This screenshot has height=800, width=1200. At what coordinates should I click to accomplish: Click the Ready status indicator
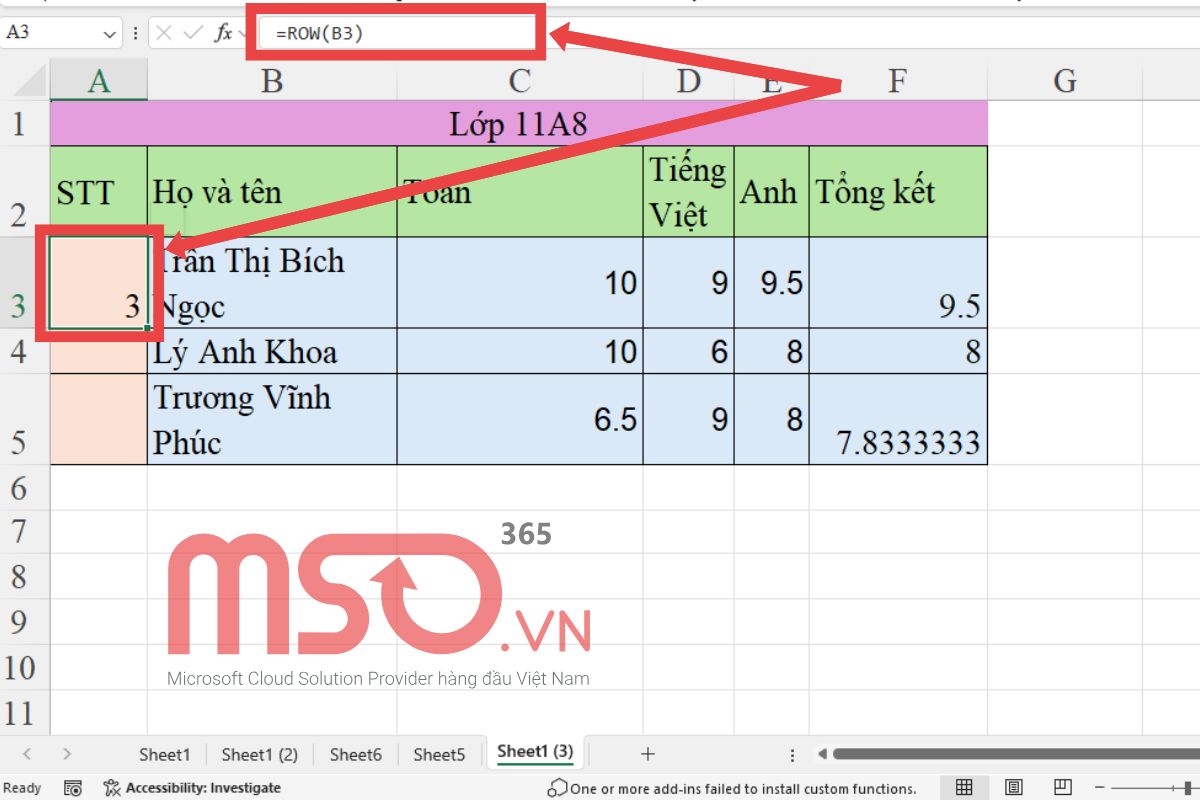click(23, 788)
